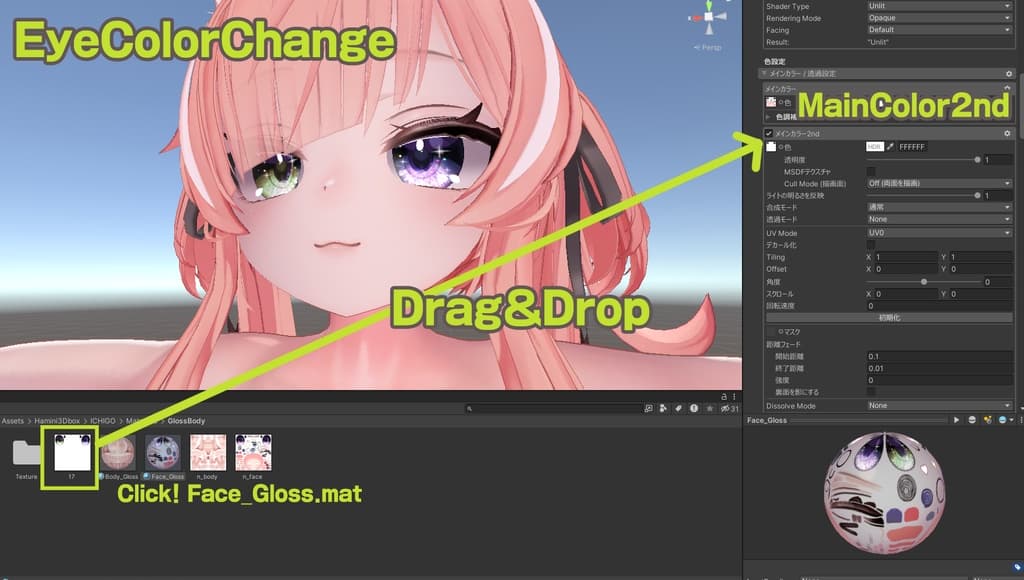This screenshot has width=1024, height=580.
Task: Open the gear menu on メインカラー/透過設定 header
Action: point(1009,74)
